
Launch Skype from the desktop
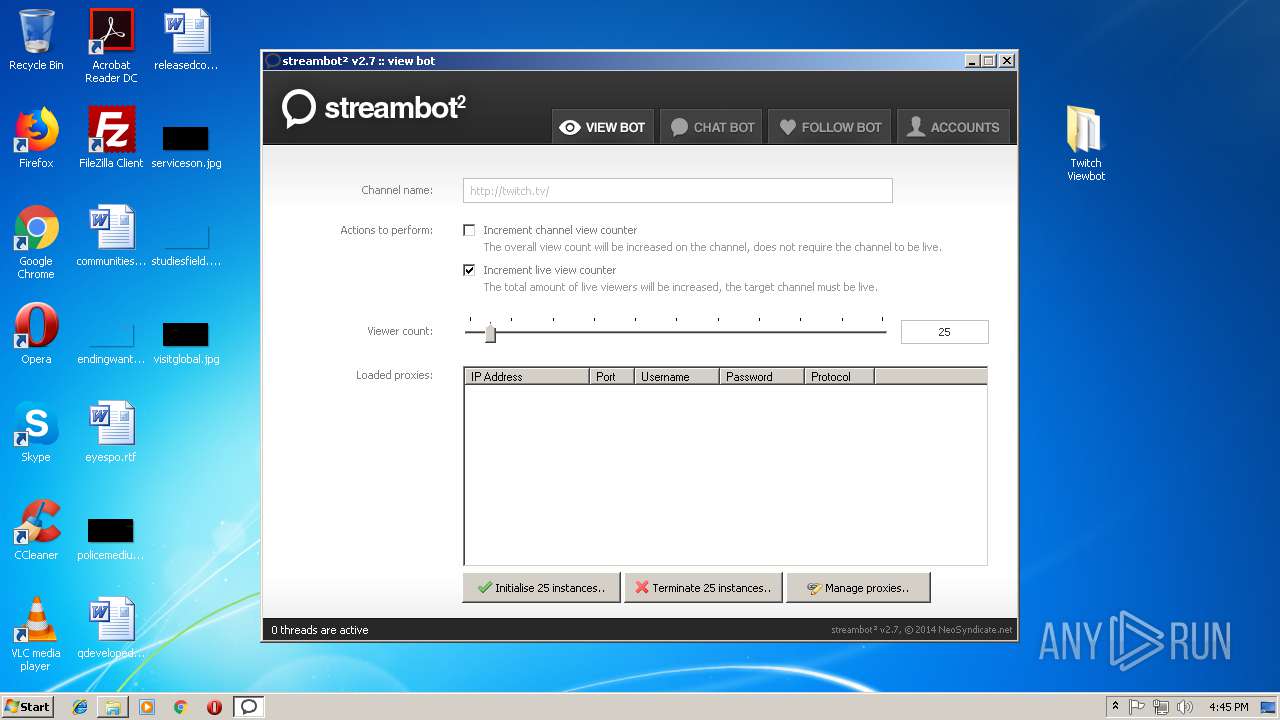tap(36, 432)
